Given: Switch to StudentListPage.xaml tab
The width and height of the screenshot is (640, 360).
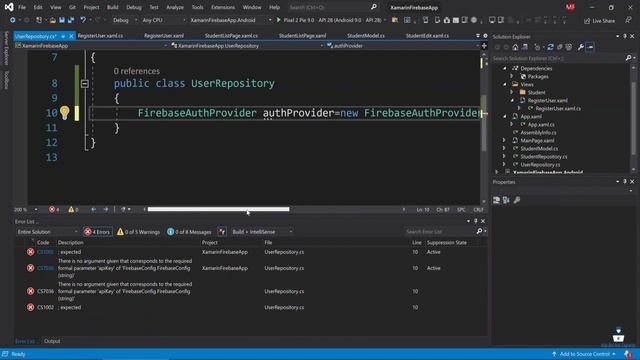Looking at the screenshot, I should click(x=302, y=36).
